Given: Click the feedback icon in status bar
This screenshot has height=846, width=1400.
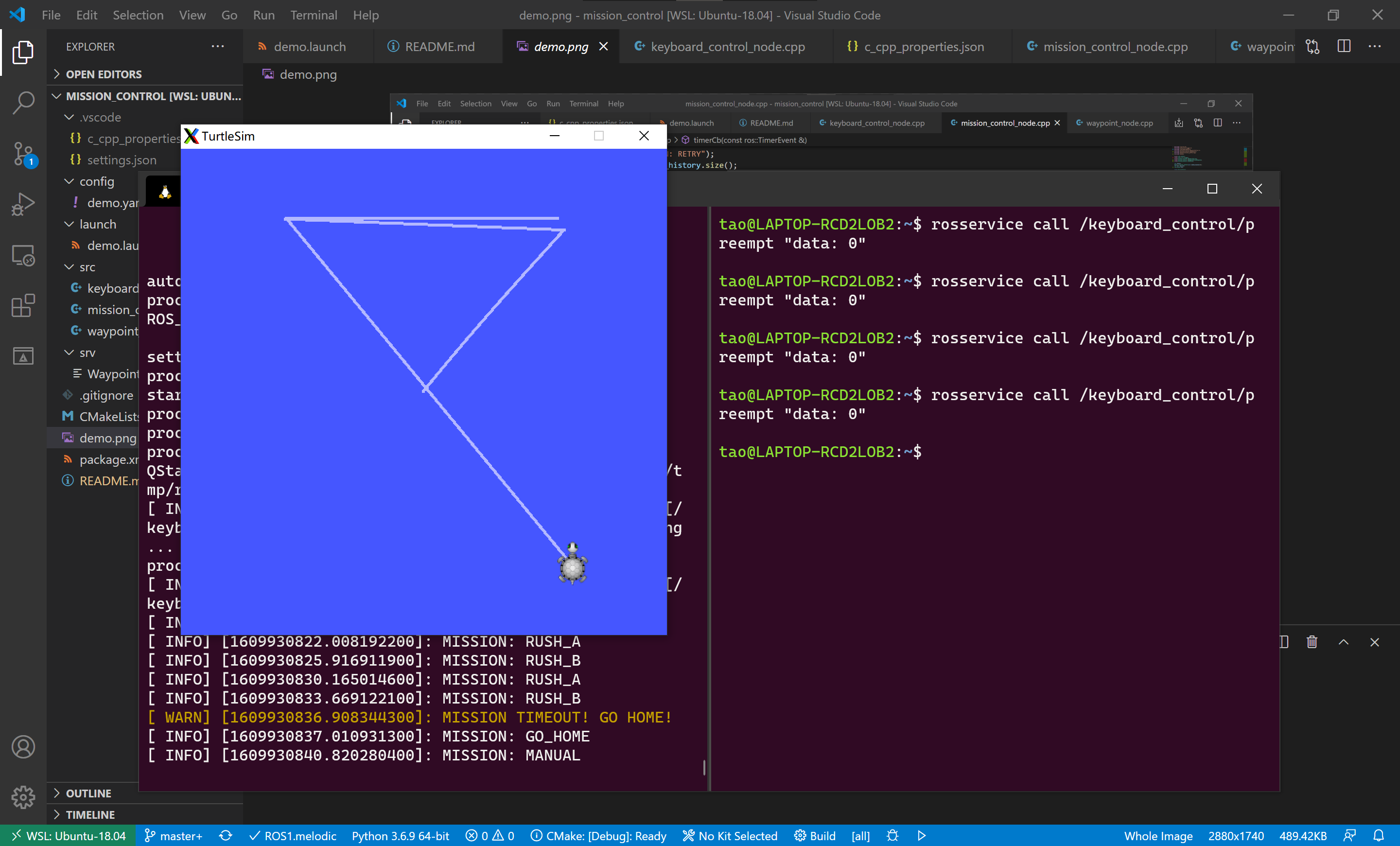Looking at the screenshot, I should [x=1349, y=836].
